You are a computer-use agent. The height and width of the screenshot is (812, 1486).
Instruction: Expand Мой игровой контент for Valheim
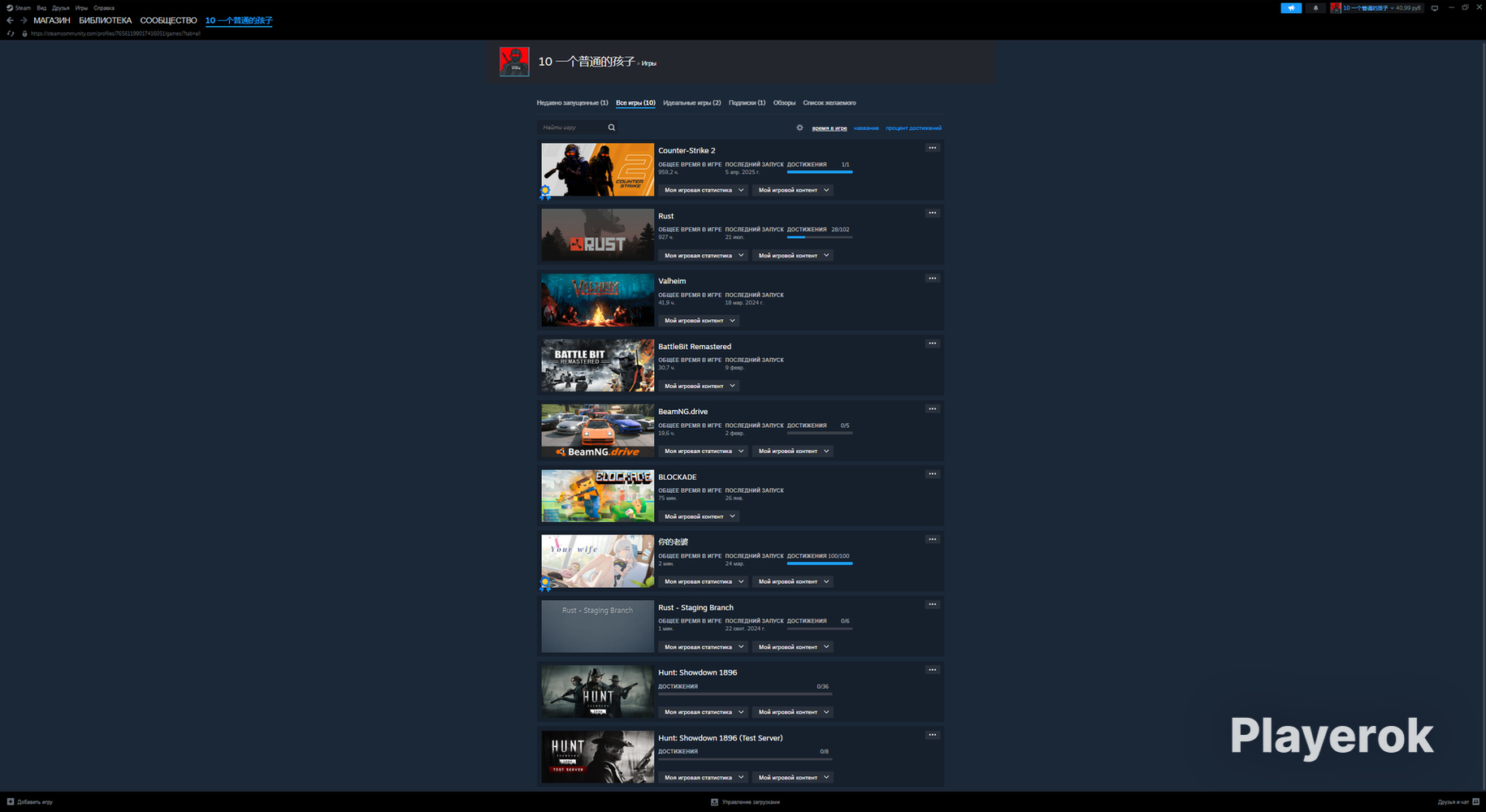[x=699, y=321]
